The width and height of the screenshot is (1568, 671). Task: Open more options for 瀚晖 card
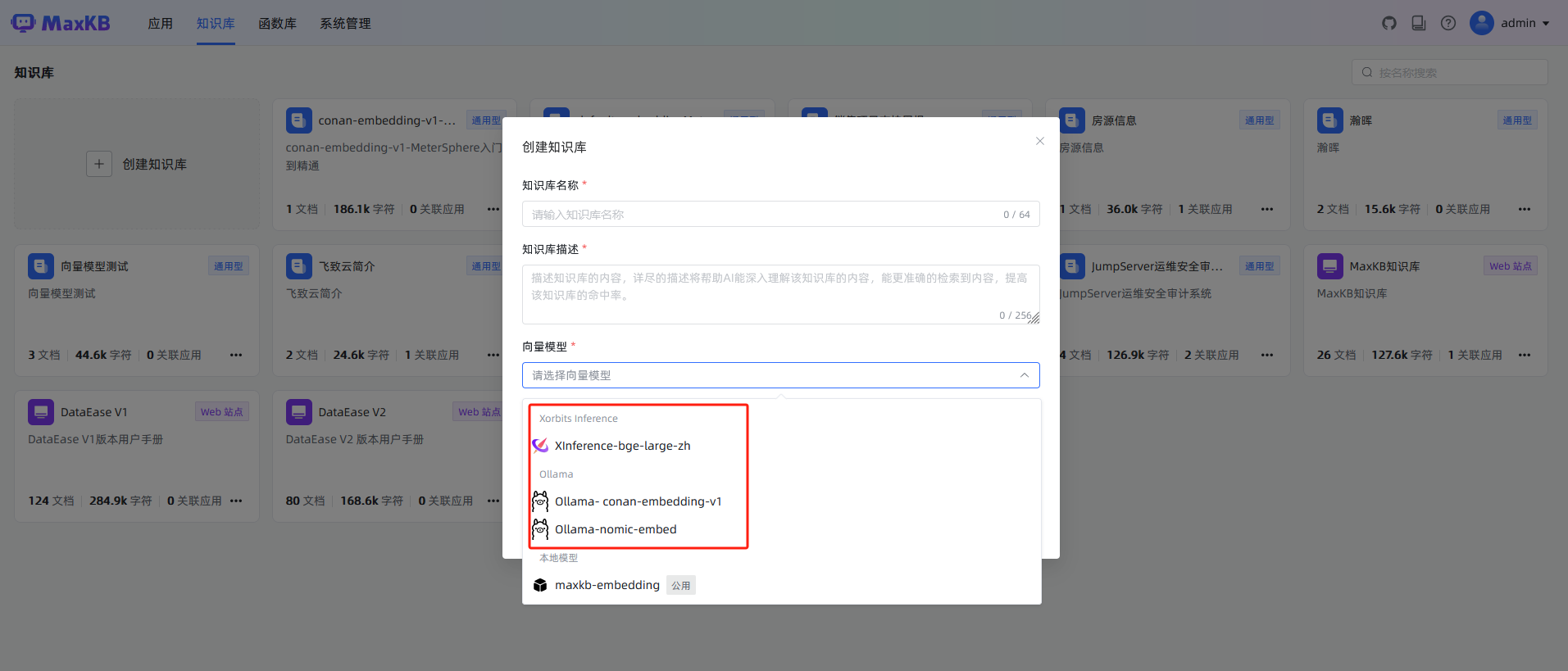[1525, 209]
